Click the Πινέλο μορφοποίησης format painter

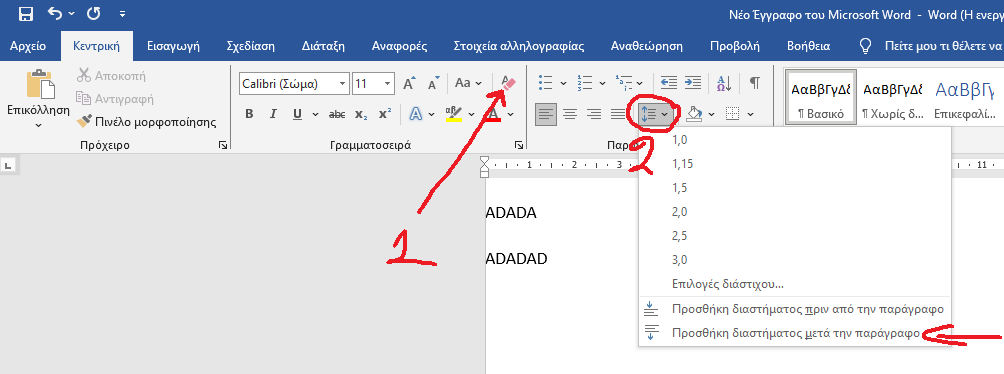(x=146, y=122)
